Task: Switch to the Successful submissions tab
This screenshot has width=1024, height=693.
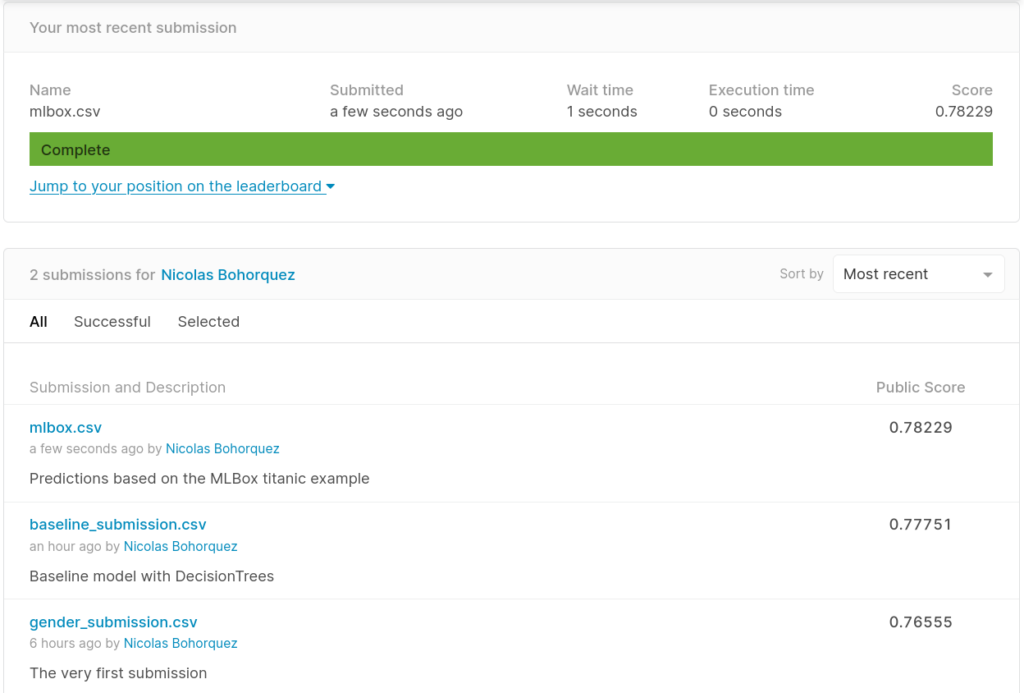Action: click(112, 321)
